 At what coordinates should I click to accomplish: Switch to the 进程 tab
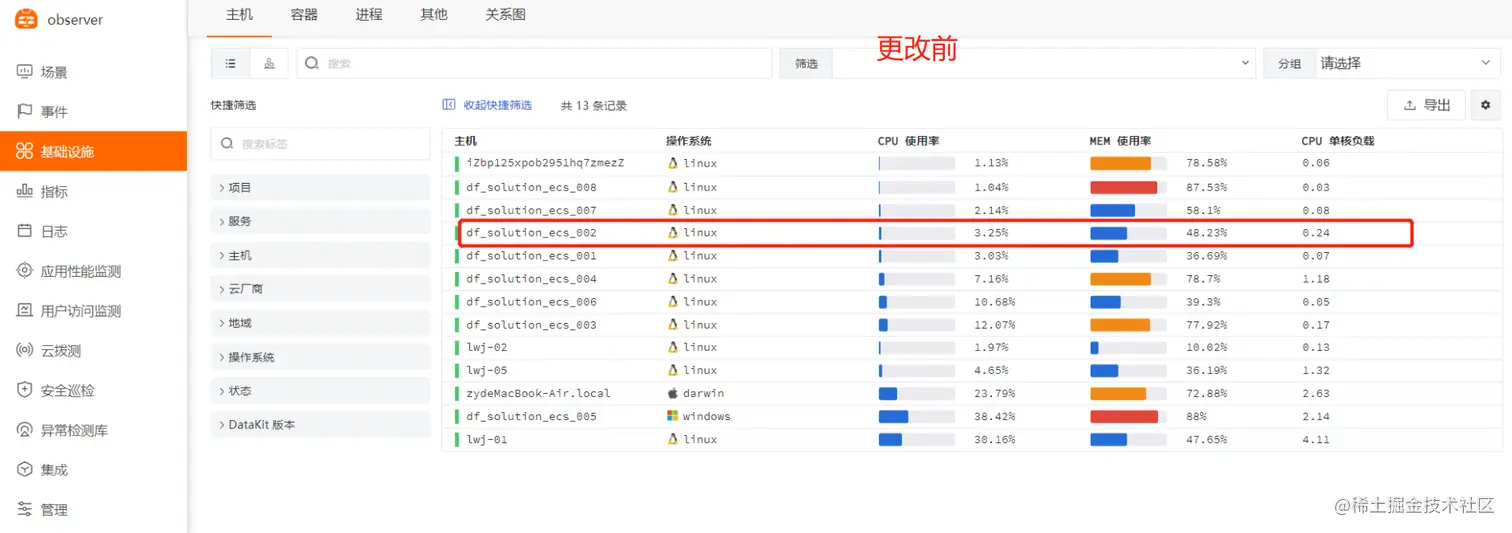[369, 15]
